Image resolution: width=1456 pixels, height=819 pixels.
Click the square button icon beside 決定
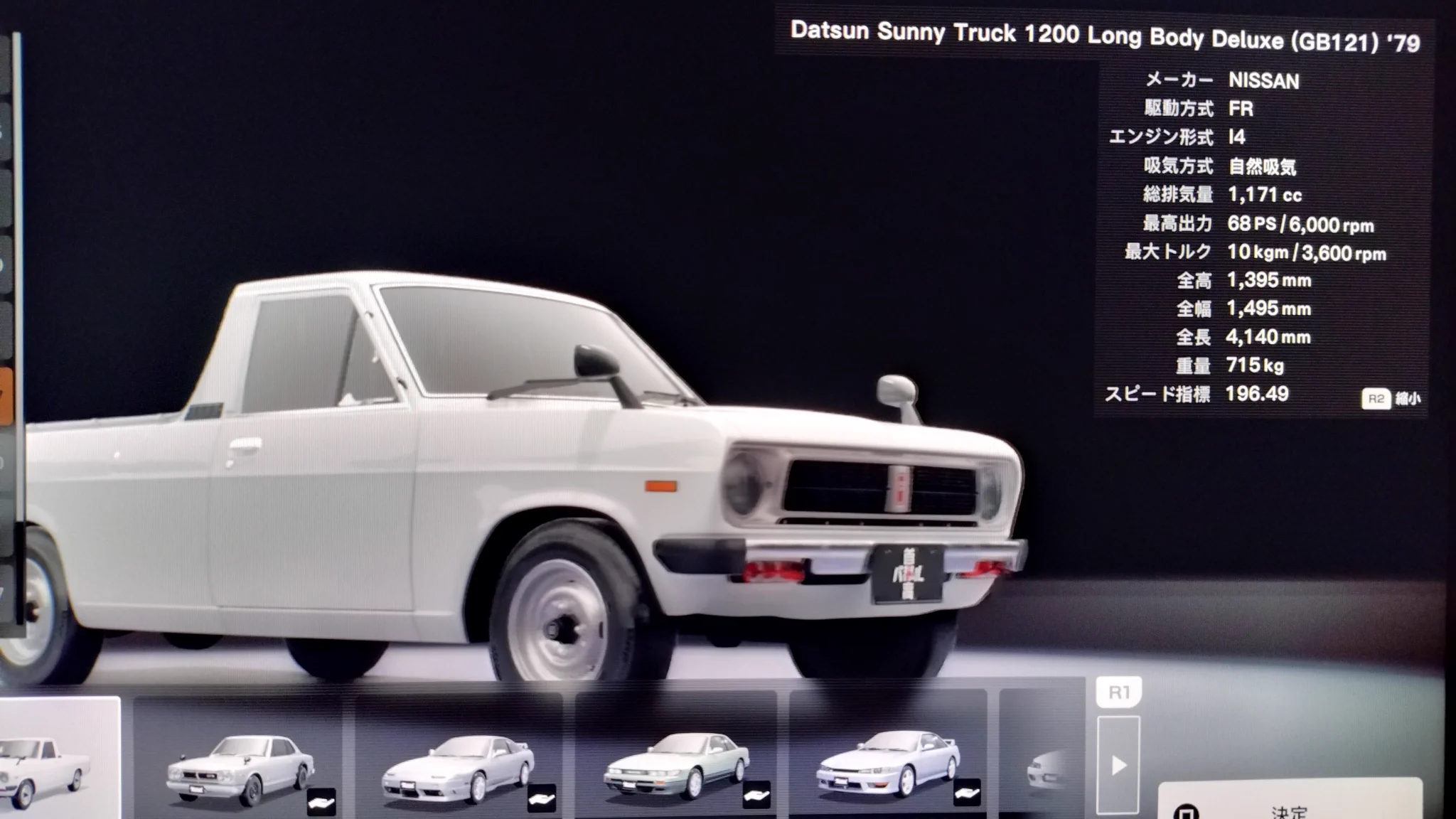(x=1185, y=812)
